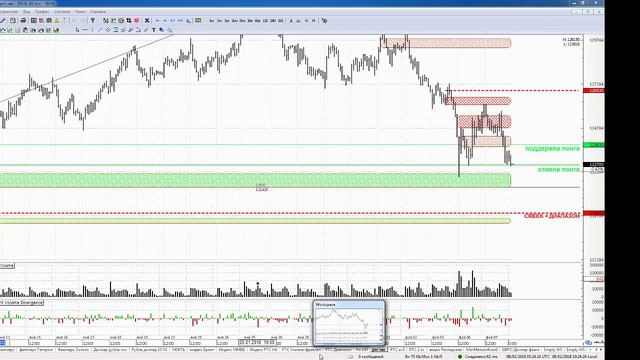Viewport: 640px width, 360px height.
Task: Select the horizontal line drawing tool
Action: (85, 30)
